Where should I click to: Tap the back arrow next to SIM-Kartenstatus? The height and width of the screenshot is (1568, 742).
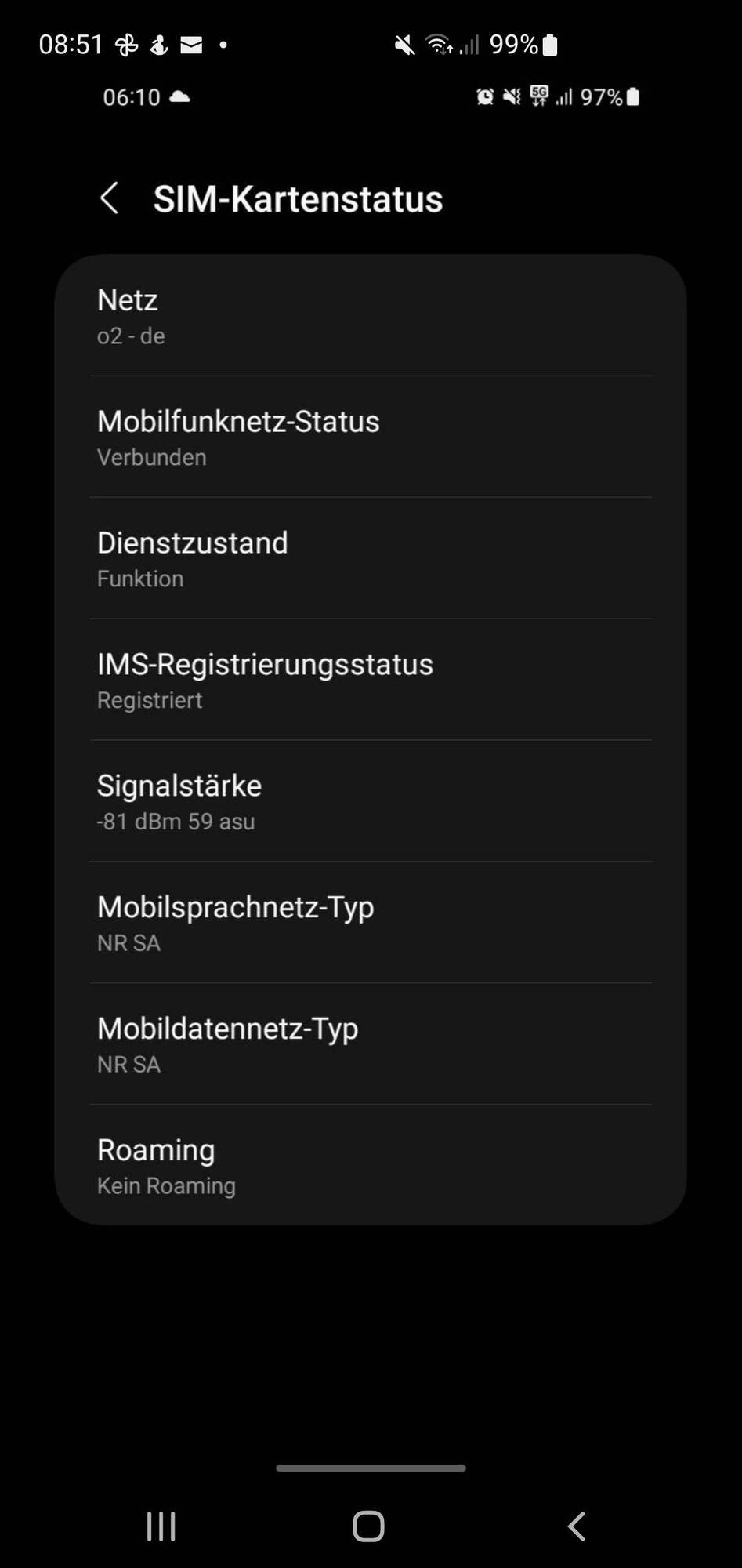[x=110, y=198]
